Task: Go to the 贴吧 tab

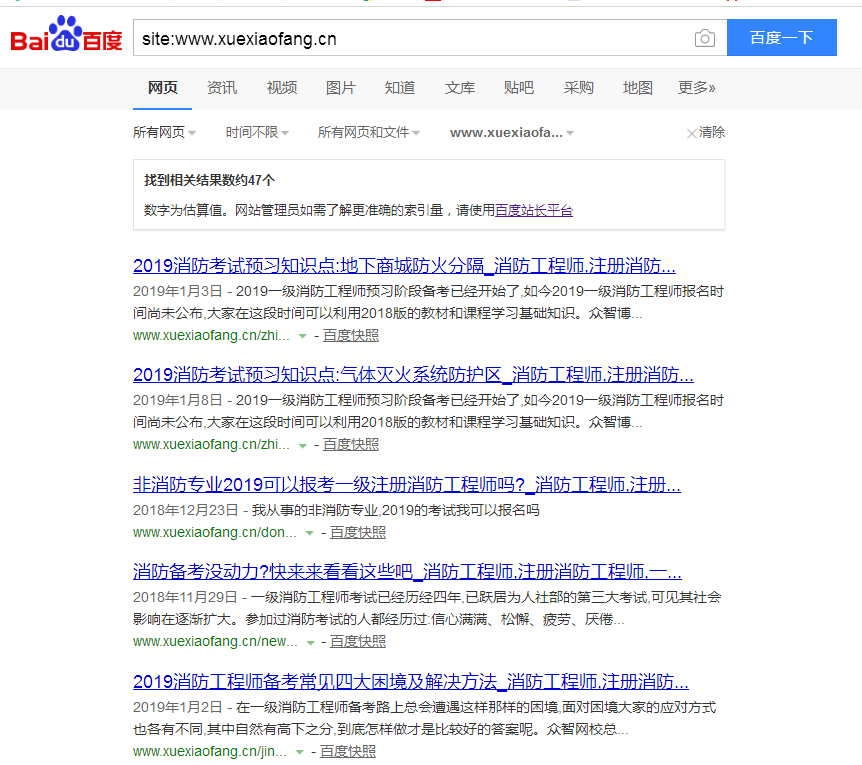Action: [x=518, y=88]
